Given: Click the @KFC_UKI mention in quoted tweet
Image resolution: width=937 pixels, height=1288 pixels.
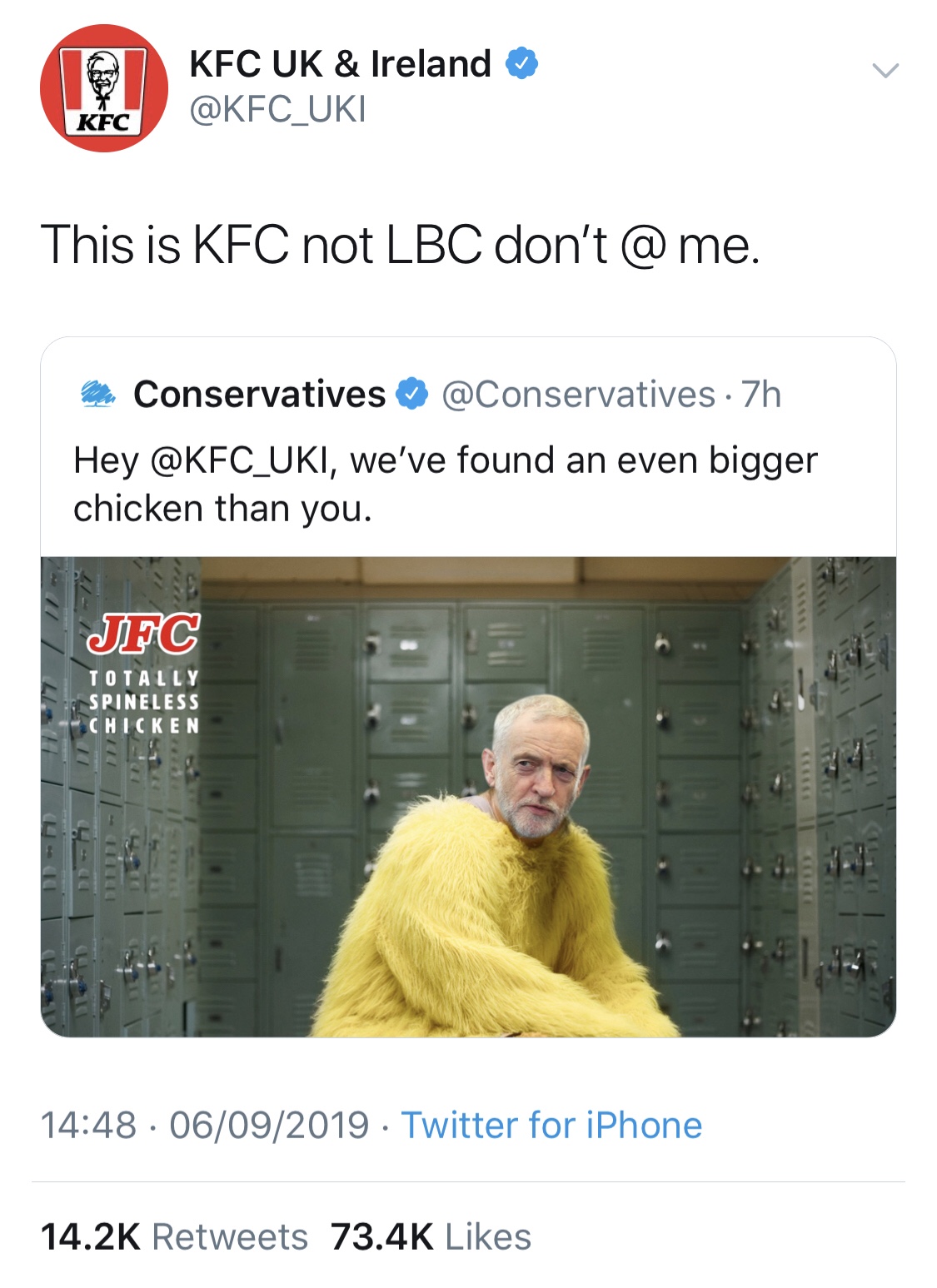Looking at the screenshot, I should (x=243, y=460).
